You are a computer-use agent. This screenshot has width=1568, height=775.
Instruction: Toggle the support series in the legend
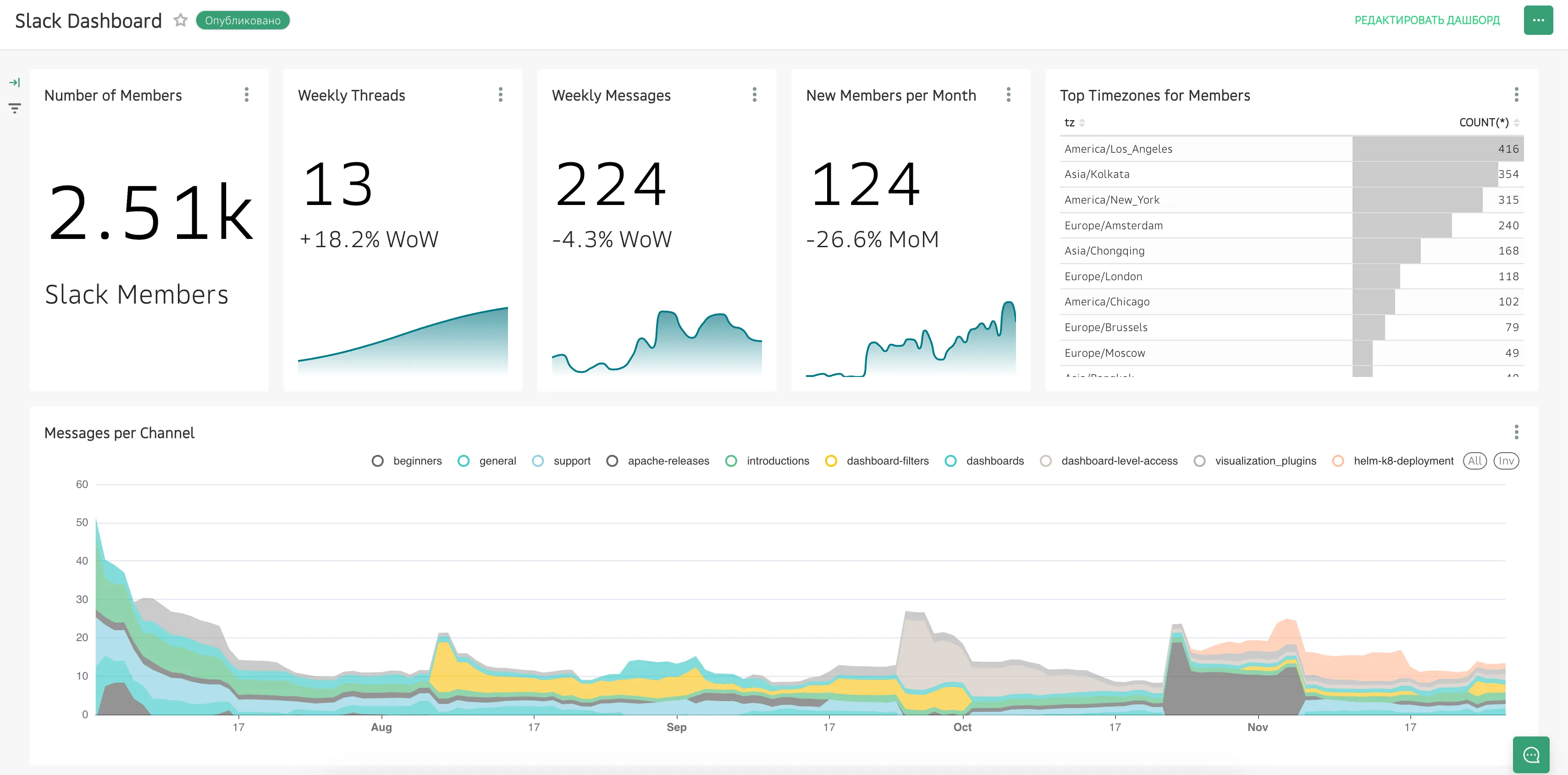pos(561,461)
